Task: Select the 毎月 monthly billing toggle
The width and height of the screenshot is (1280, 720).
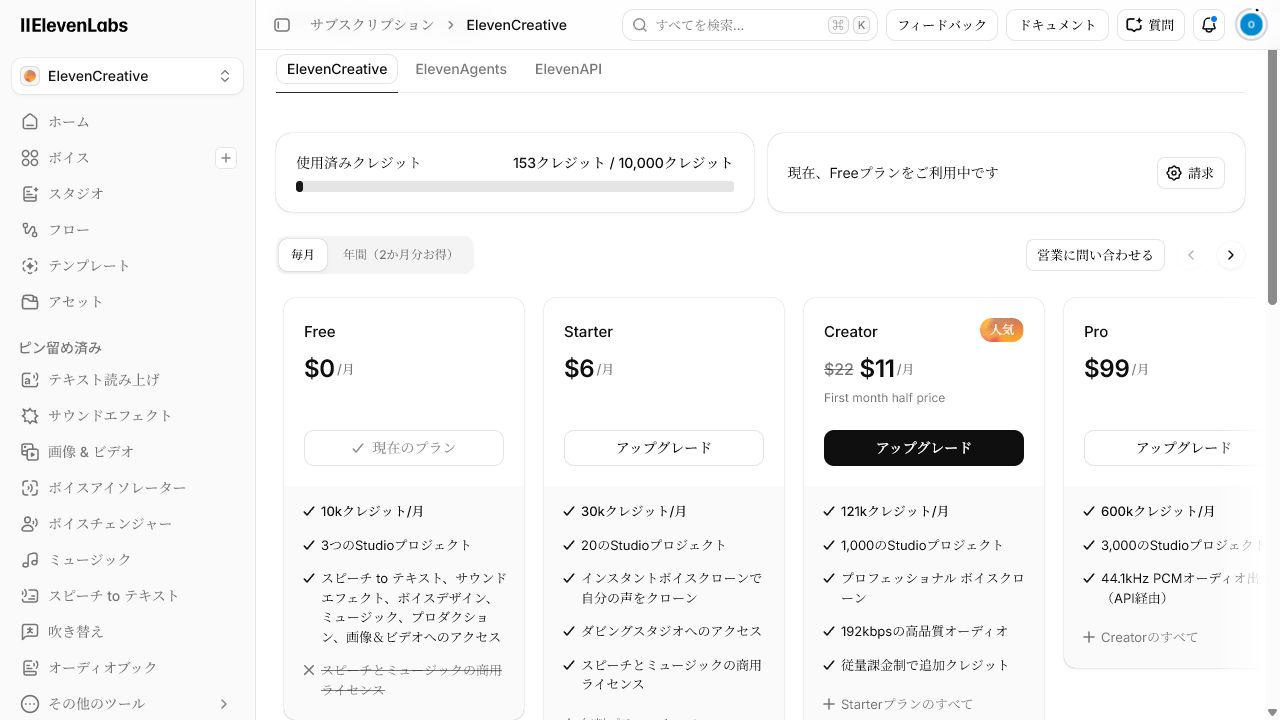Action: click(303, 255)
